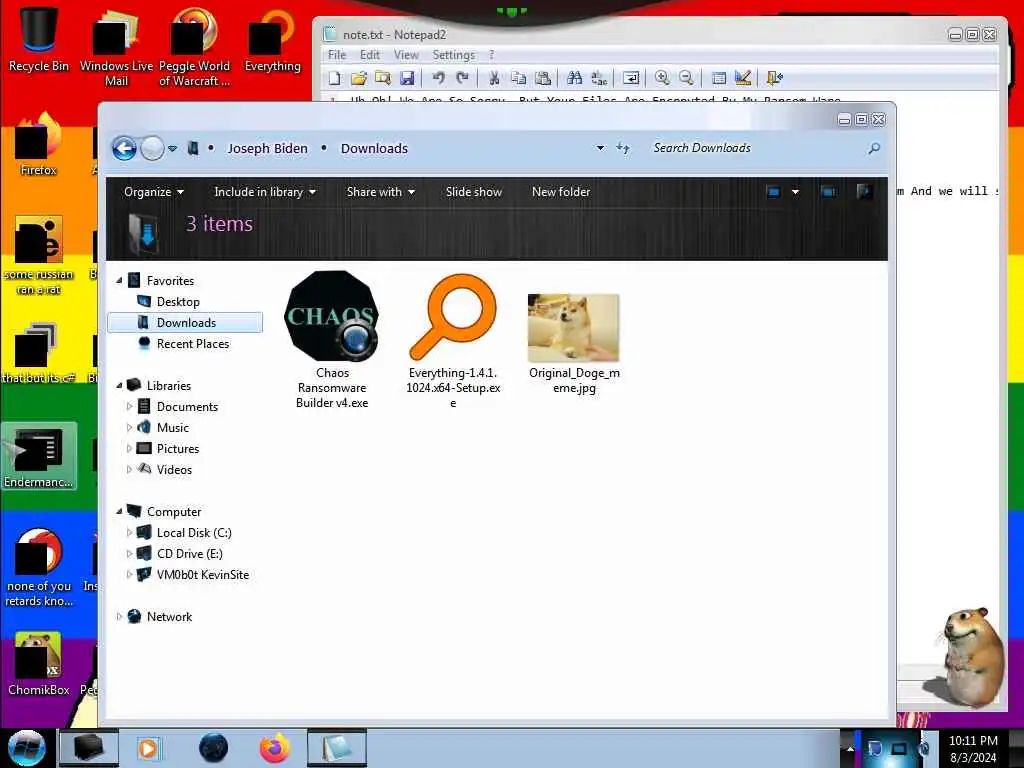This screenshot has width=1024, height=768.
Task: Click the Explorer help icon
Action: [864, 191]
